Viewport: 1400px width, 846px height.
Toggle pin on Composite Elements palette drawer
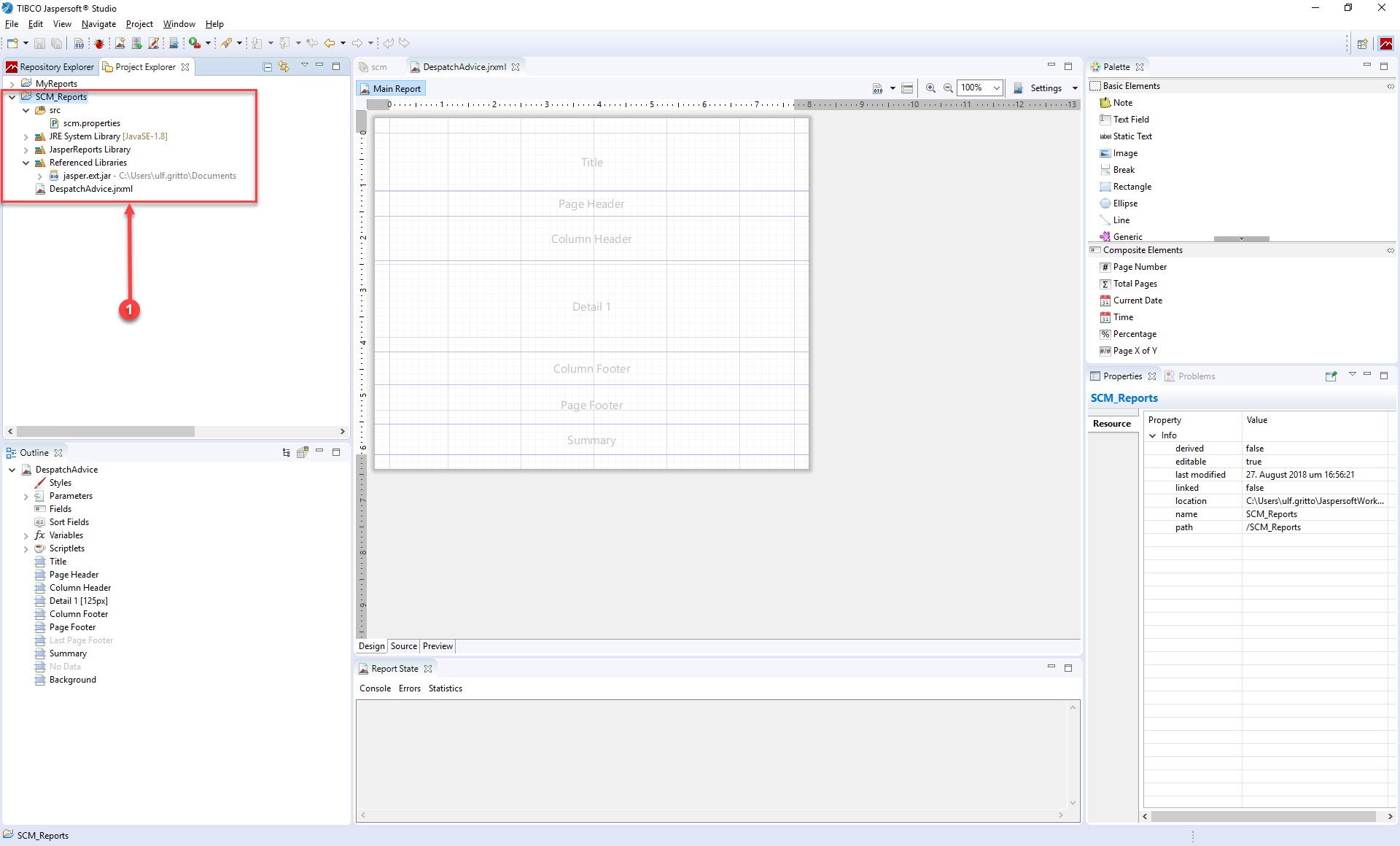tap(1391, 250)
